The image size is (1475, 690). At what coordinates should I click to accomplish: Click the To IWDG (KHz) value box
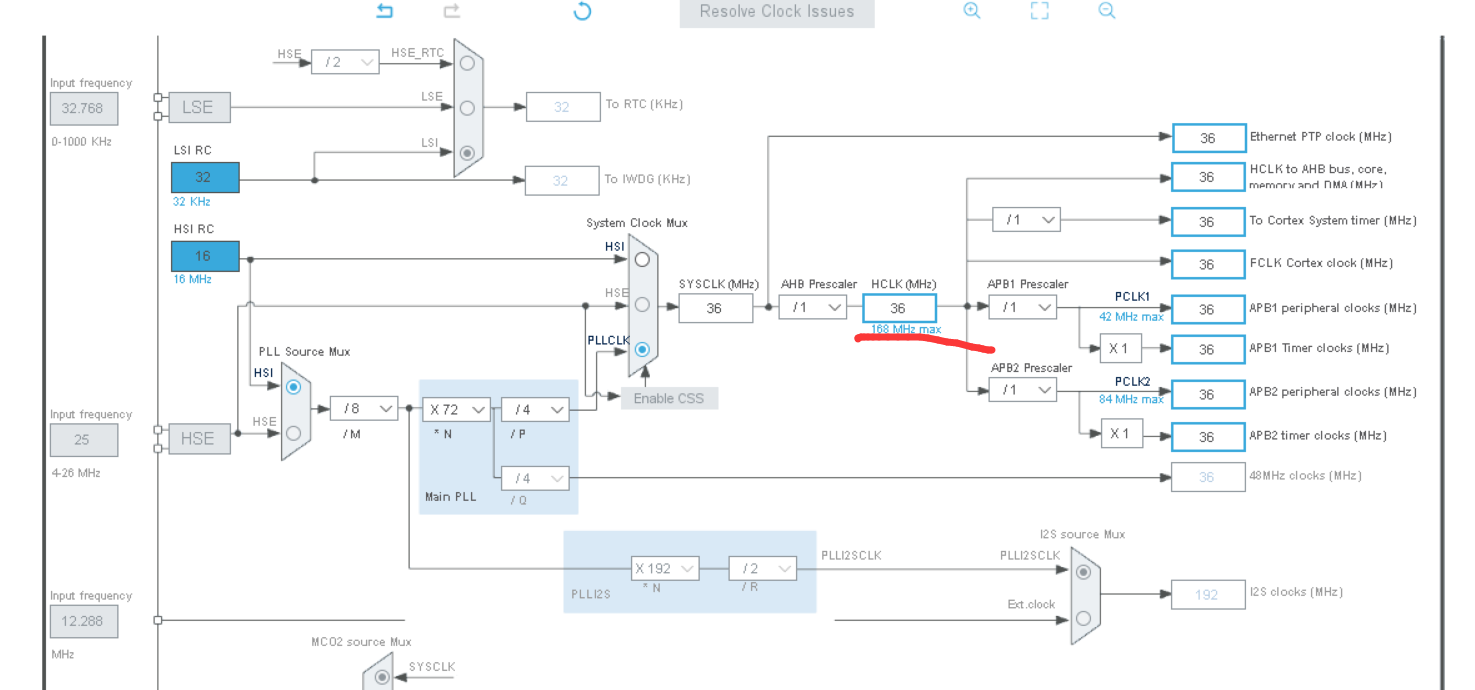tap(563, 180)
